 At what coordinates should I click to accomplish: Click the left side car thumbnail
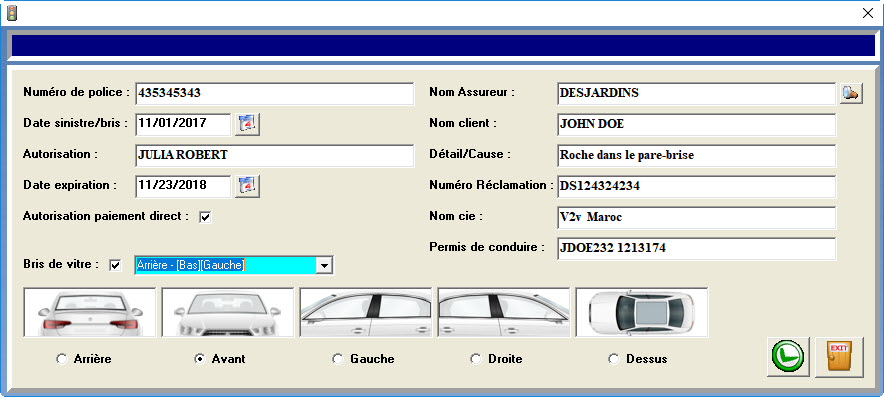(x=366, y=312)
